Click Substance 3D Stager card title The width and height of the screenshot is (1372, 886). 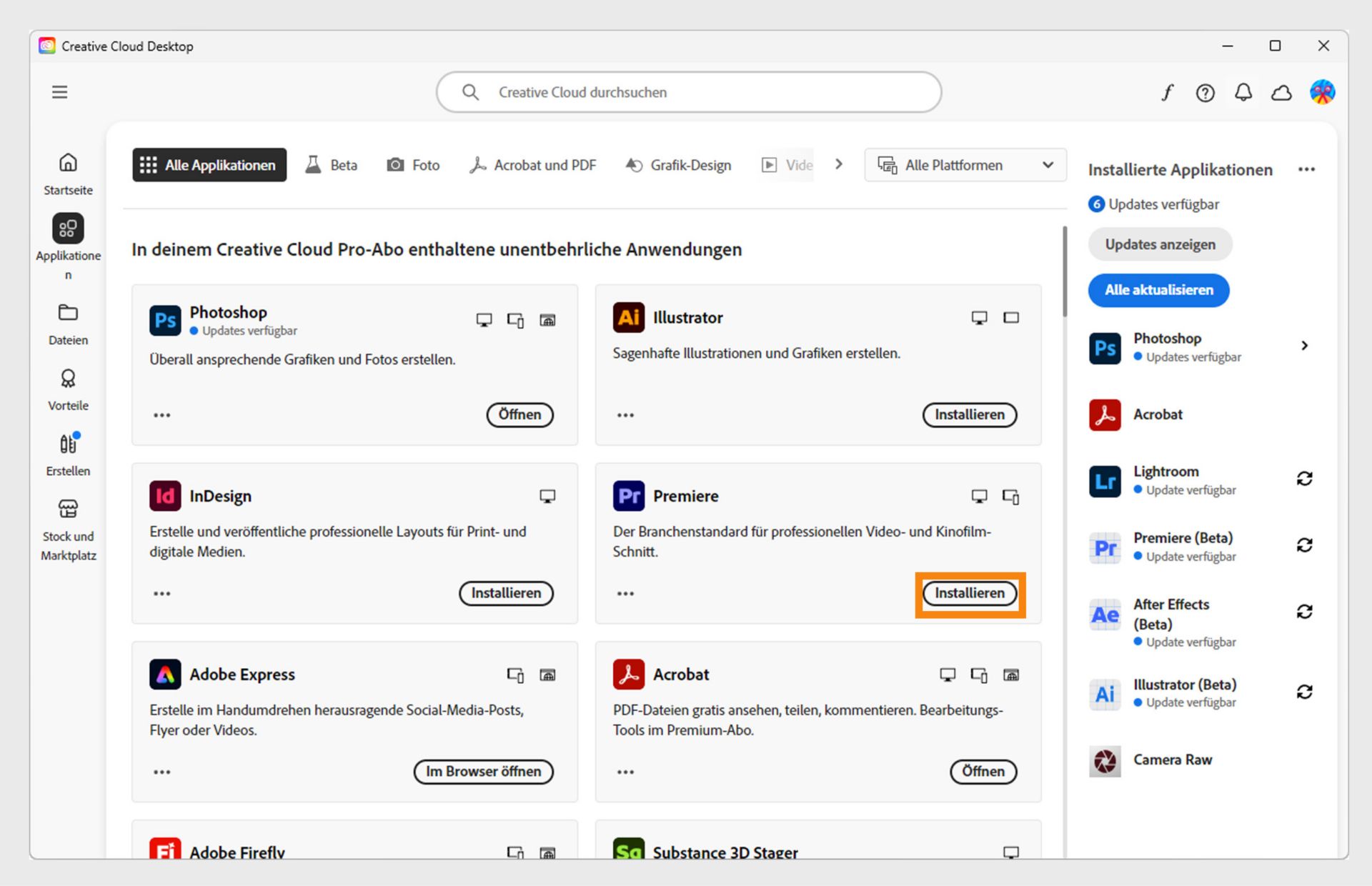pyautogui.click(x=725, y=852)
